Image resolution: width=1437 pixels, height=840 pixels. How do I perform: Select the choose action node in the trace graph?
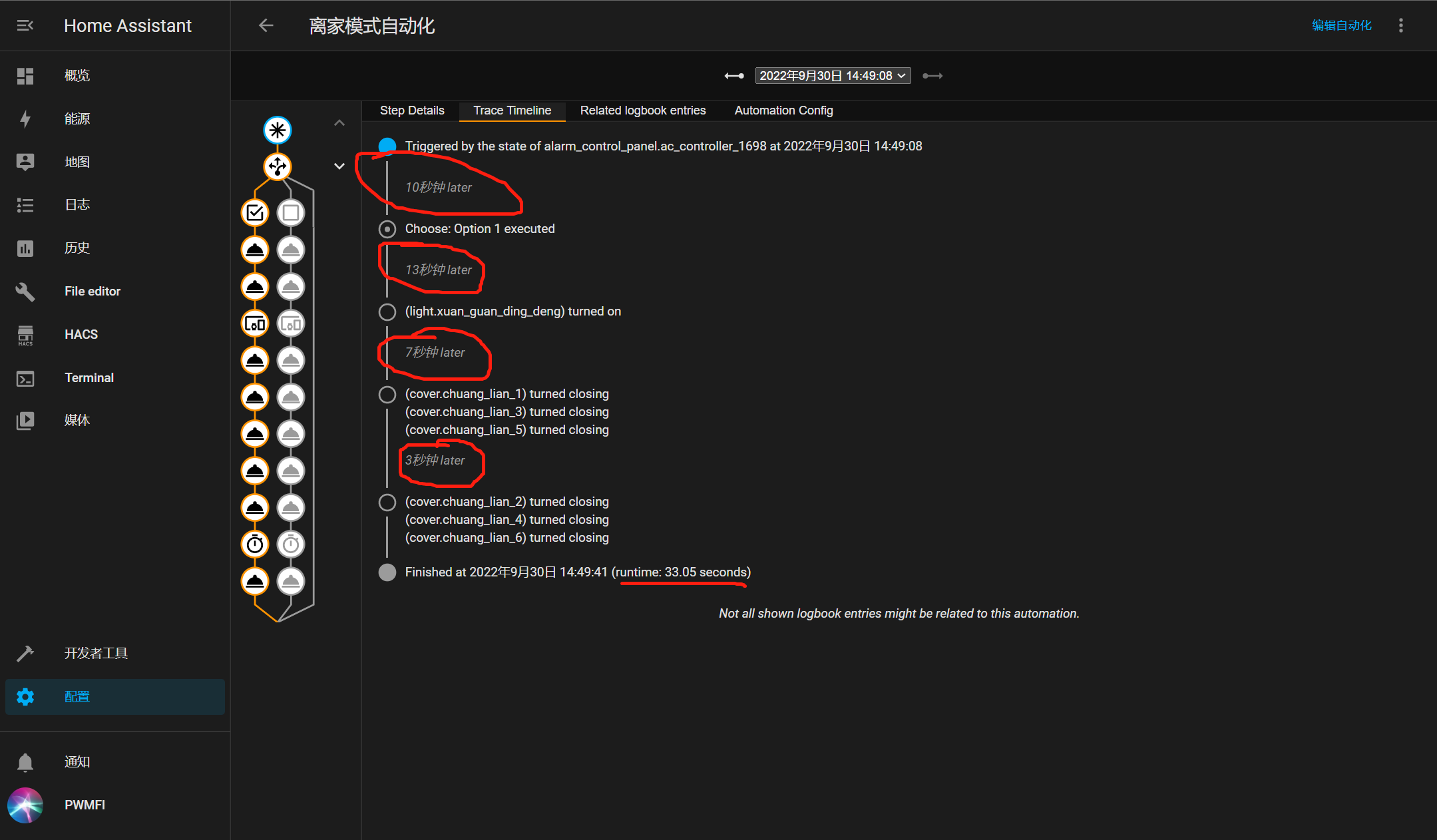pyautogui.click(x=277, y=166)
